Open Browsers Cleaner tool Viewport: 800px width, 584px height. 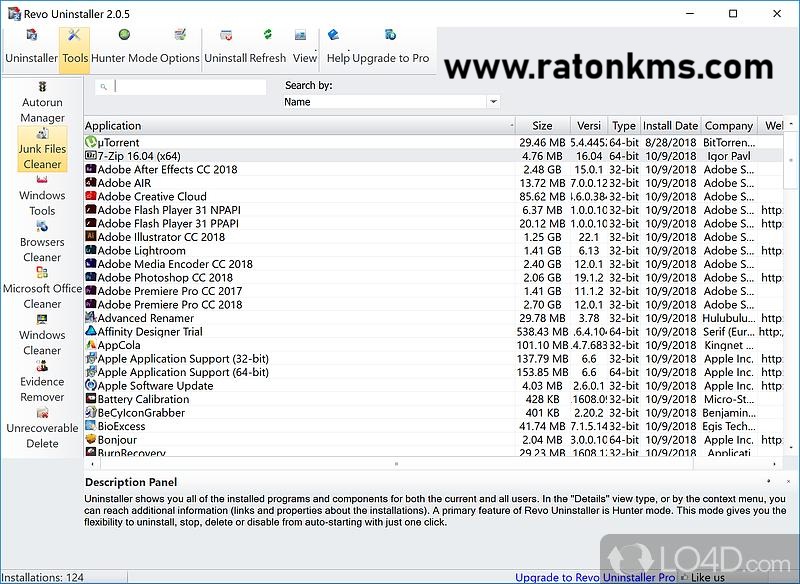42,242
